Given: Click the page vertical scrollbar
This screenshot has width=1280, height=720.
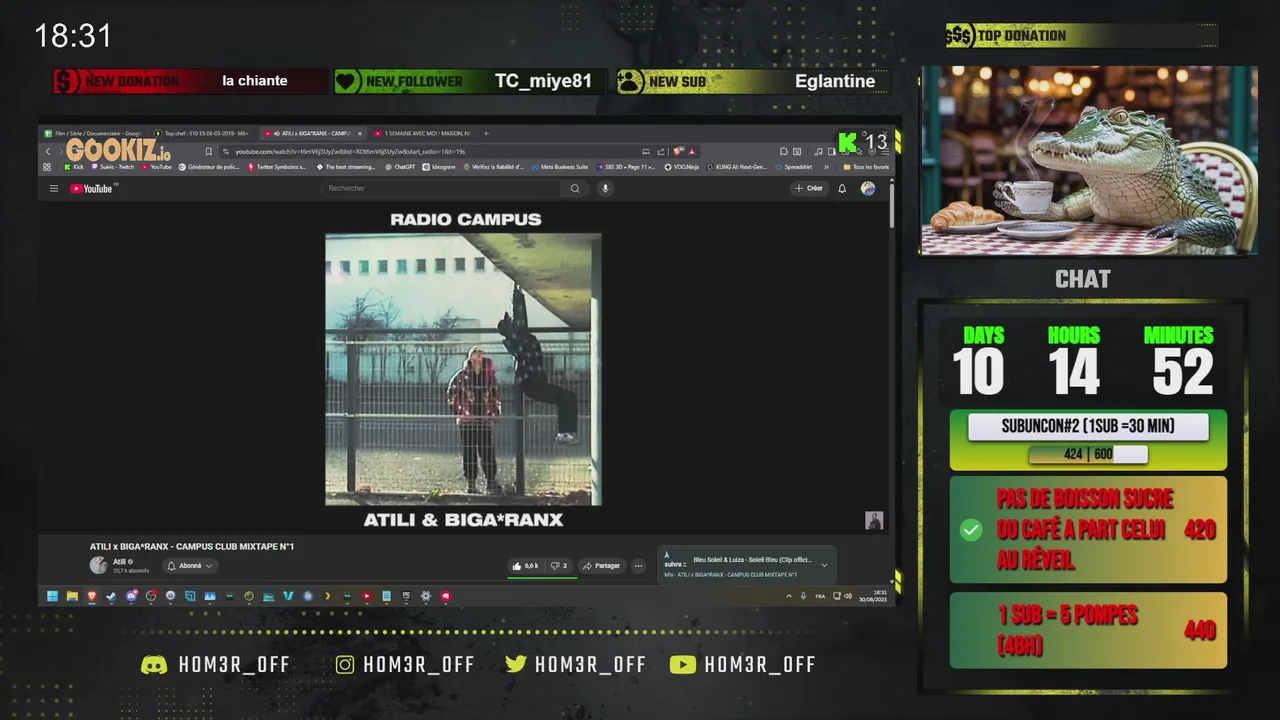Looking at the screenshot, I should [x=891, y=205].
